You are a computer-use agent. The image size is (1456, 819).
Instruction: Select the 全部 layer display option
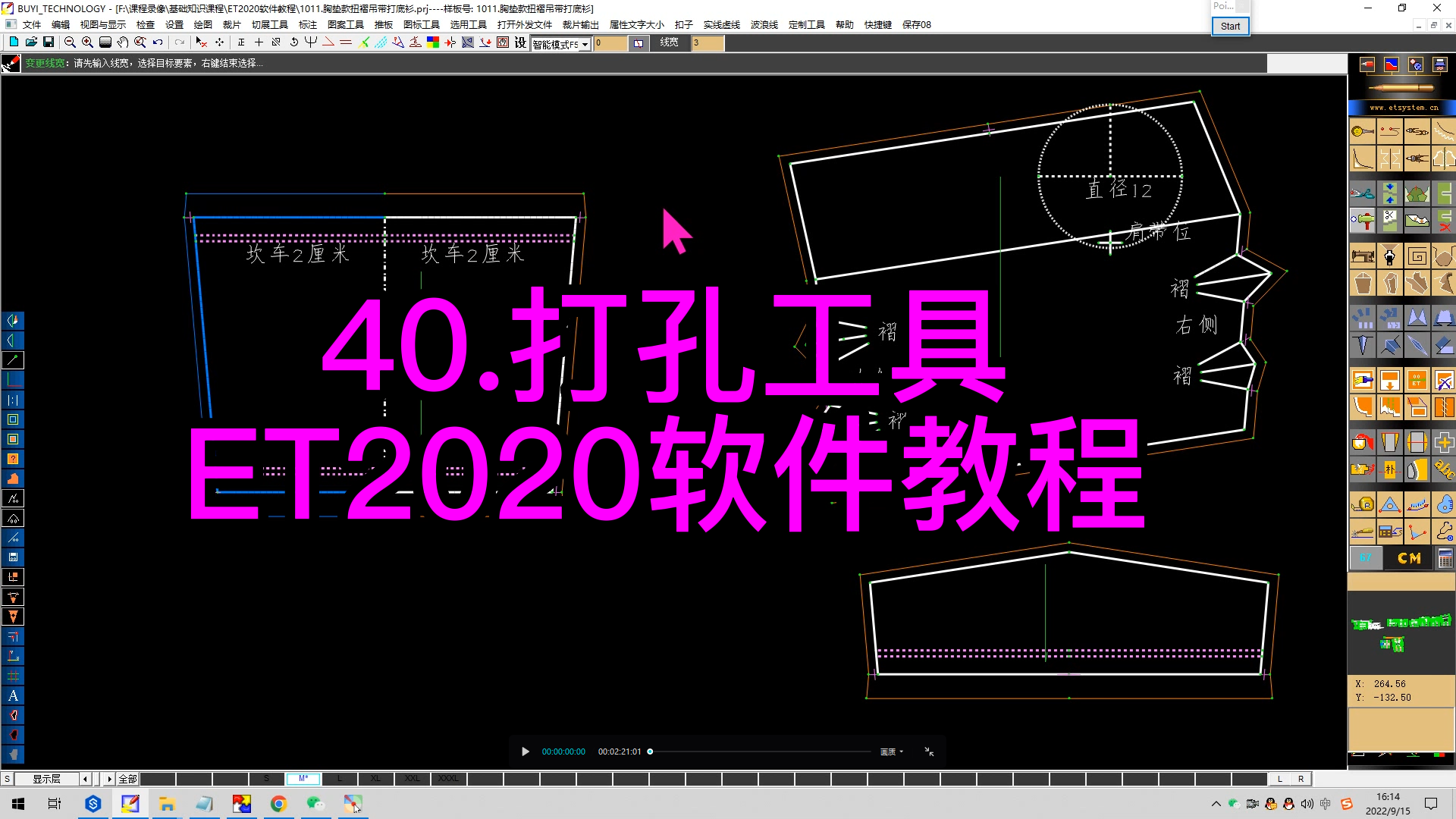127,778
